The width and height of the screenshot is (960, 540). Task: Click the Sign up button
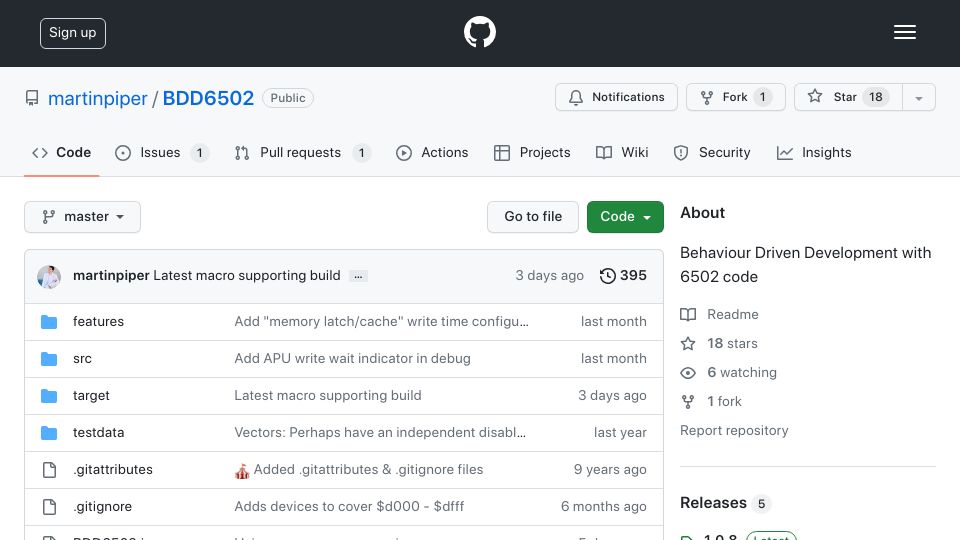tap(73, 33)
